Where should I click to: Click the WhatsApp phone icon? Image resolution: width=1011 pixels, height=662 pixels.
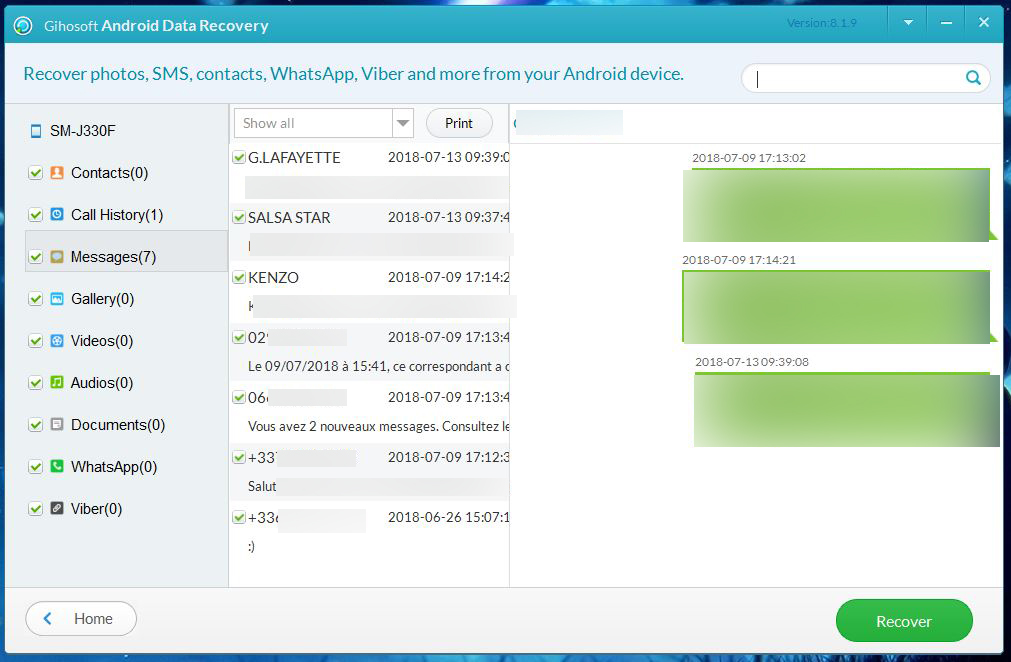[x=57, y=466]
